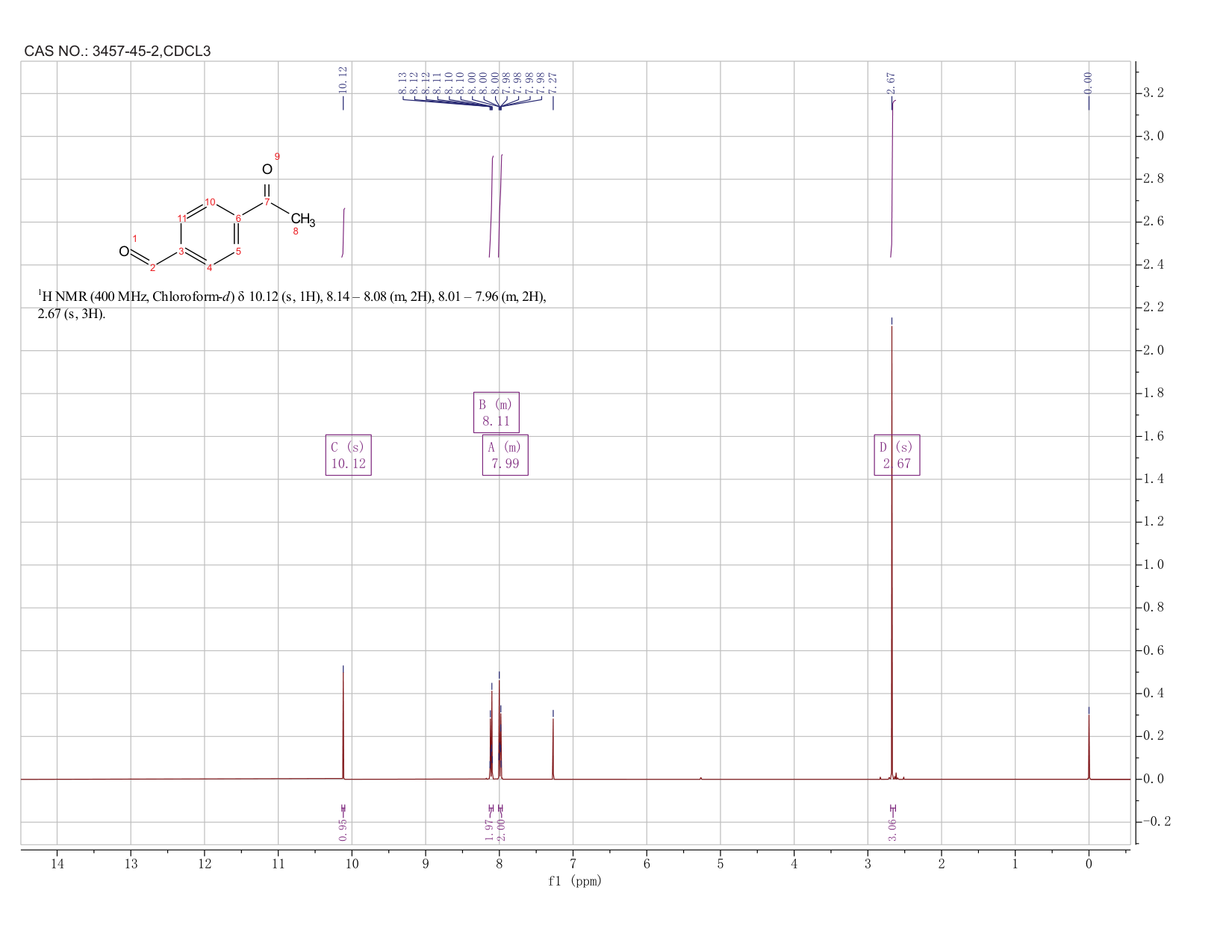
Task: Click the CAS NO. title text
Action: 117,52
